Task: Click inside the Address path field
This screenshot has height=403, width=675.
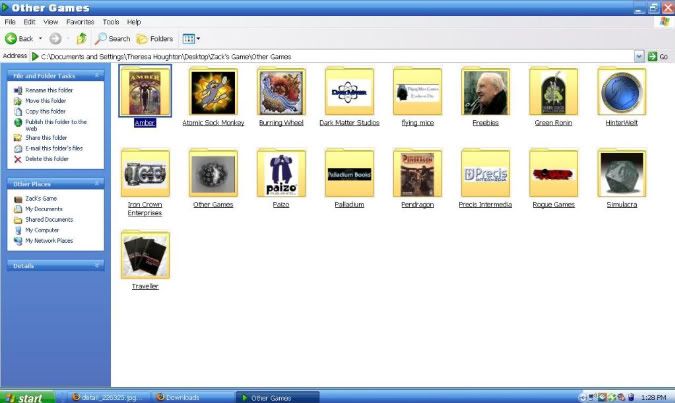Action: [x=331, y=56]
